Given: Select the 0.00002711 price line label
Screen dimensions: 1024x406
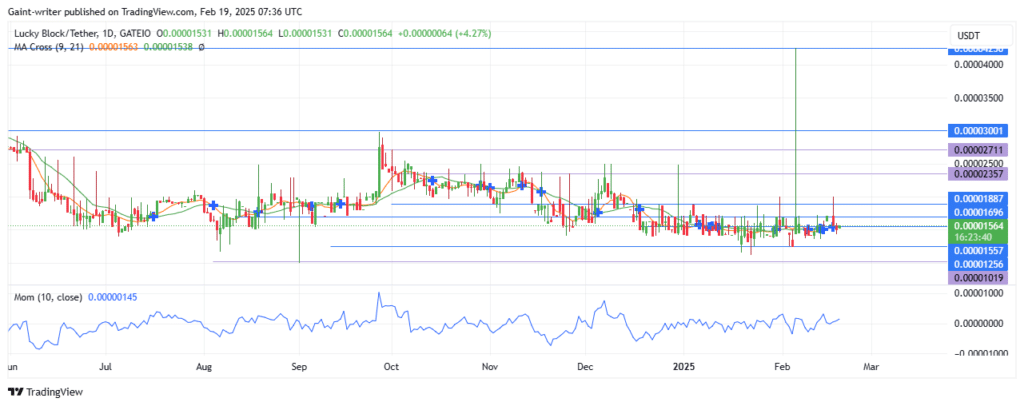Looking at the screenshot, I should click(978, 150).
